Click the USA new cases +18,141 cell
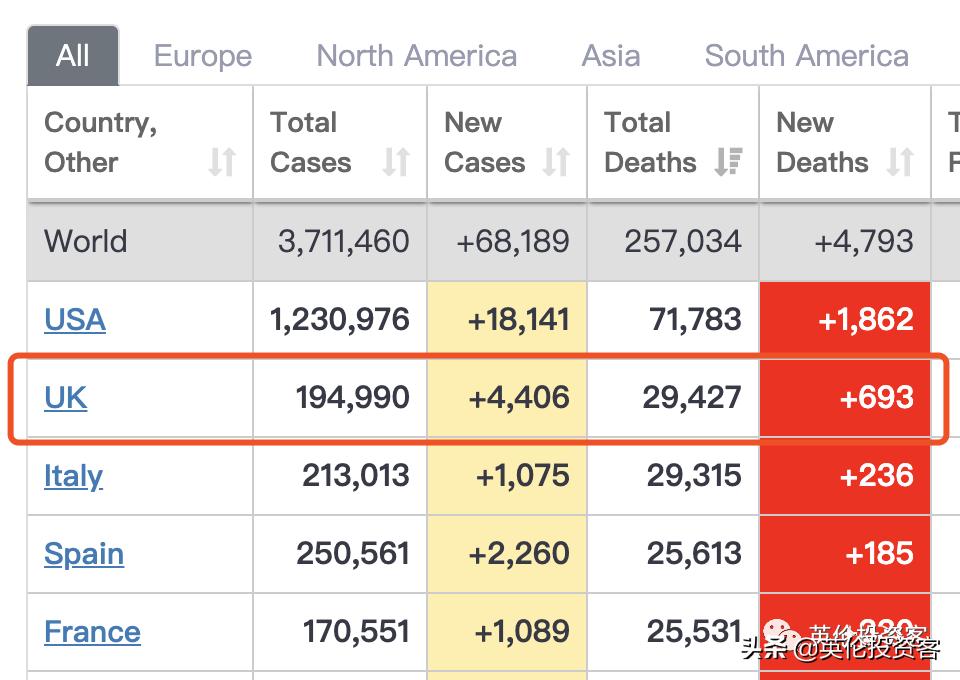Viewport: 960px width, 680px height. click(x=507, y=320)
